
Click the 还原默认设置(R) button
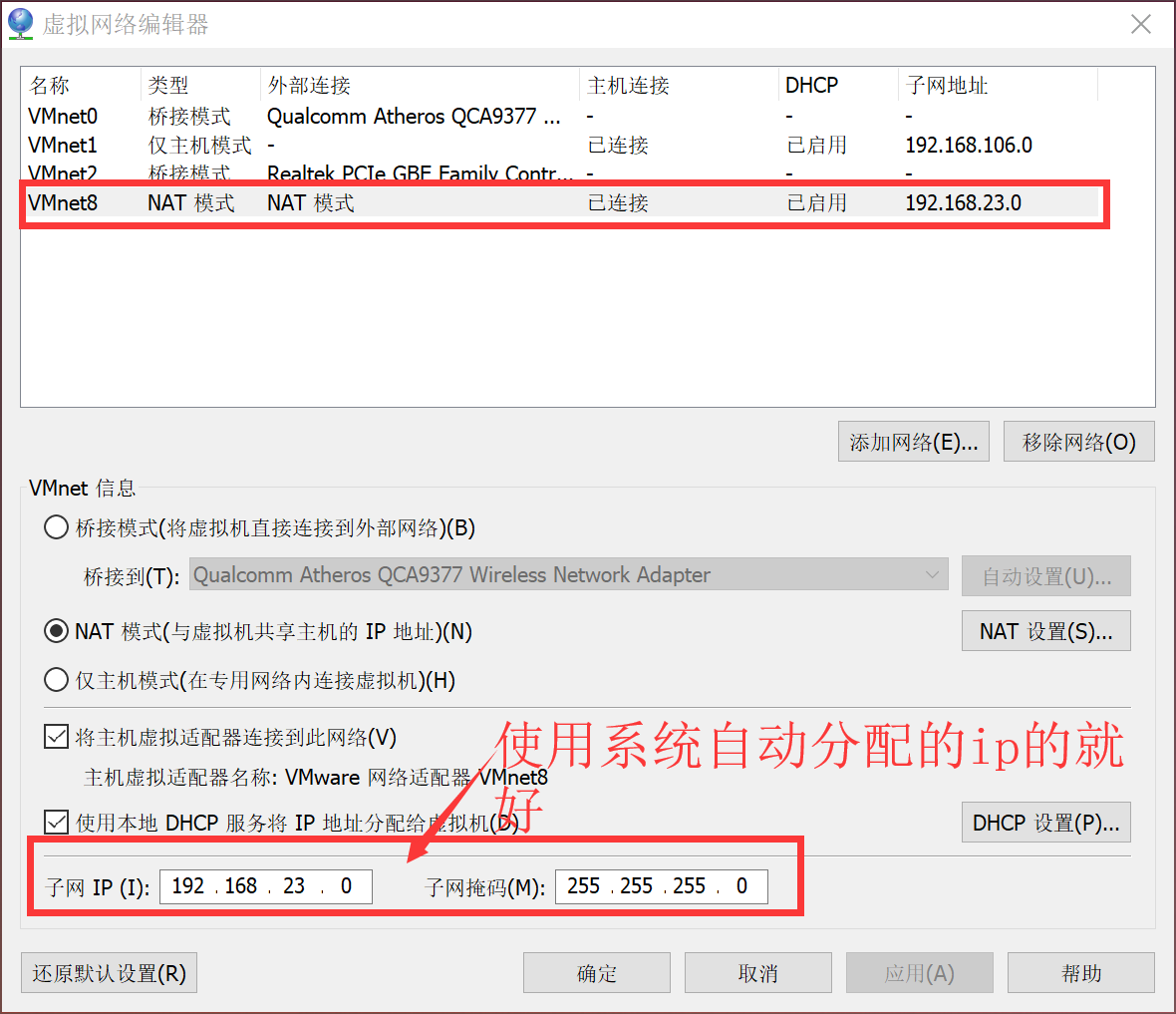(x=109, y=972)
